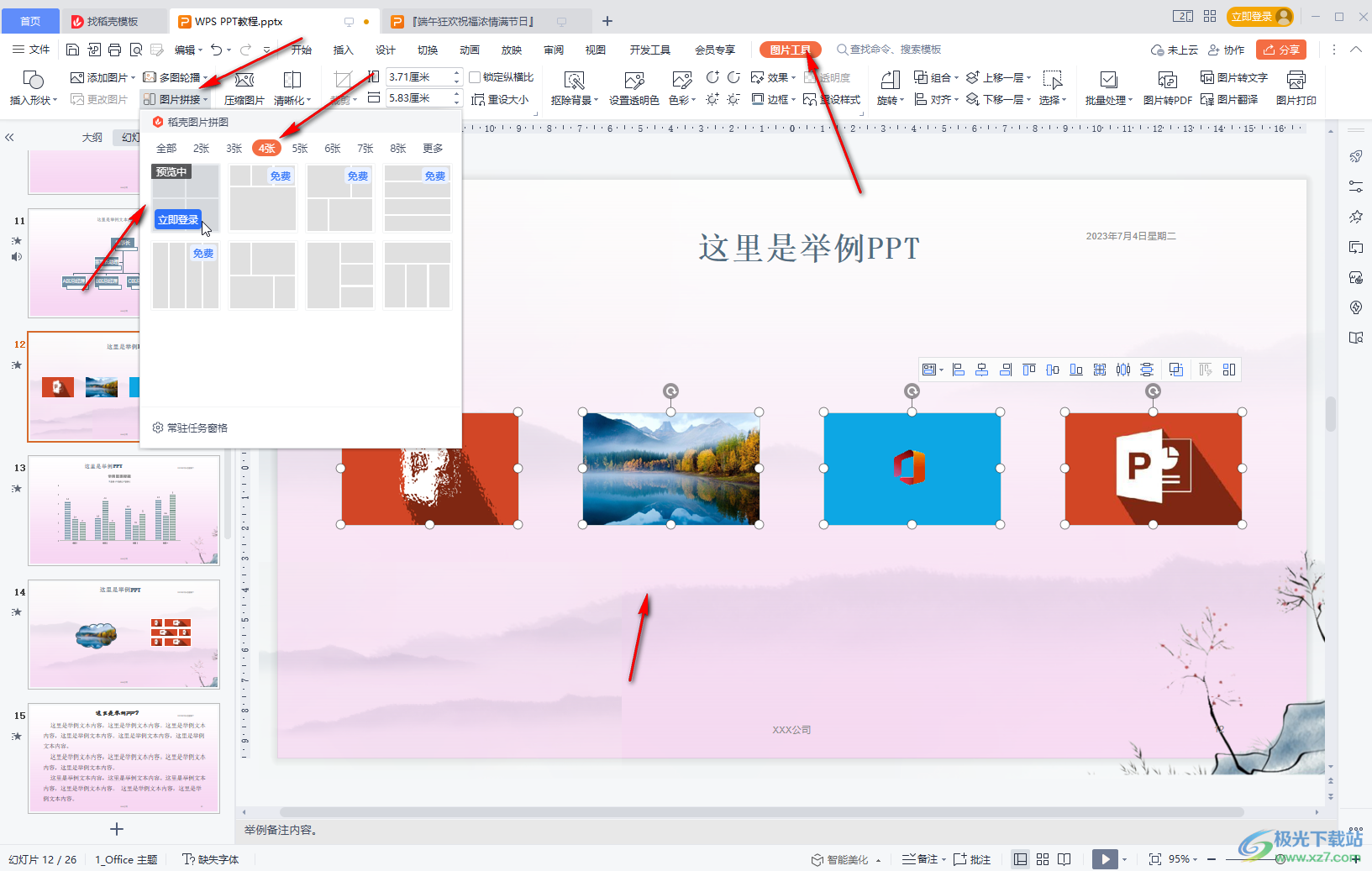Select the 4-image collage filter tab

coord(266,148)
